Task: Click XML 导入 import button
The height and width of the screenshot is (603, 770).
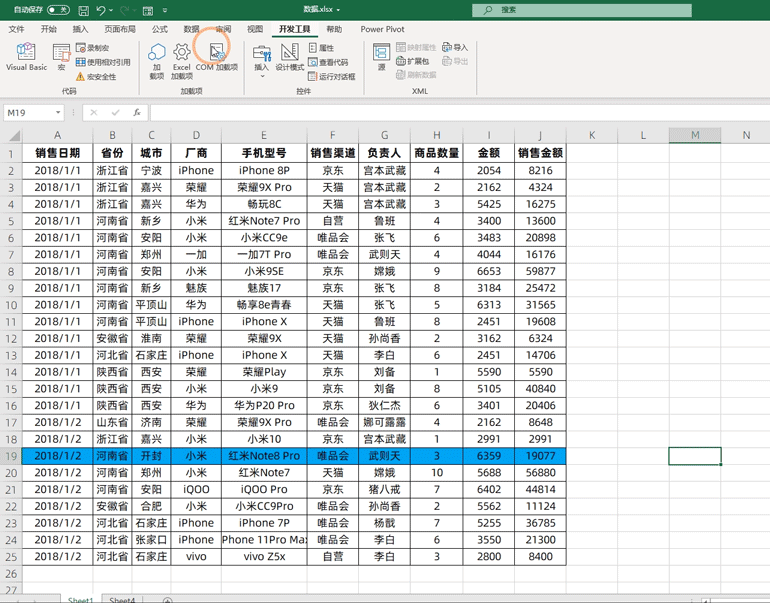Action: coord(455,47)
